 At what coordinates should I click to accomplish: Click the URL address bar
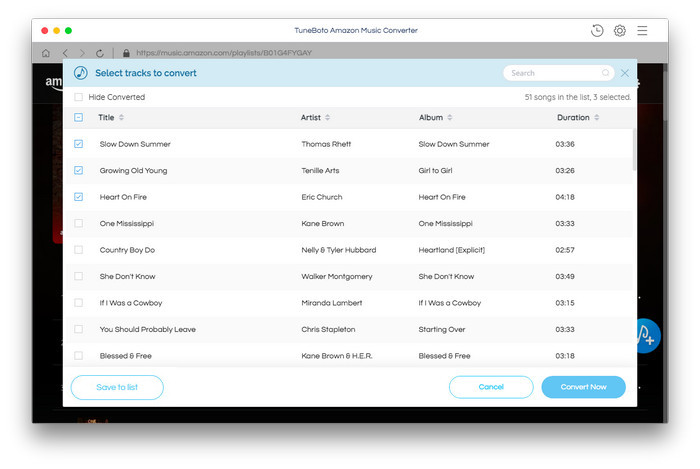[224, 53]
